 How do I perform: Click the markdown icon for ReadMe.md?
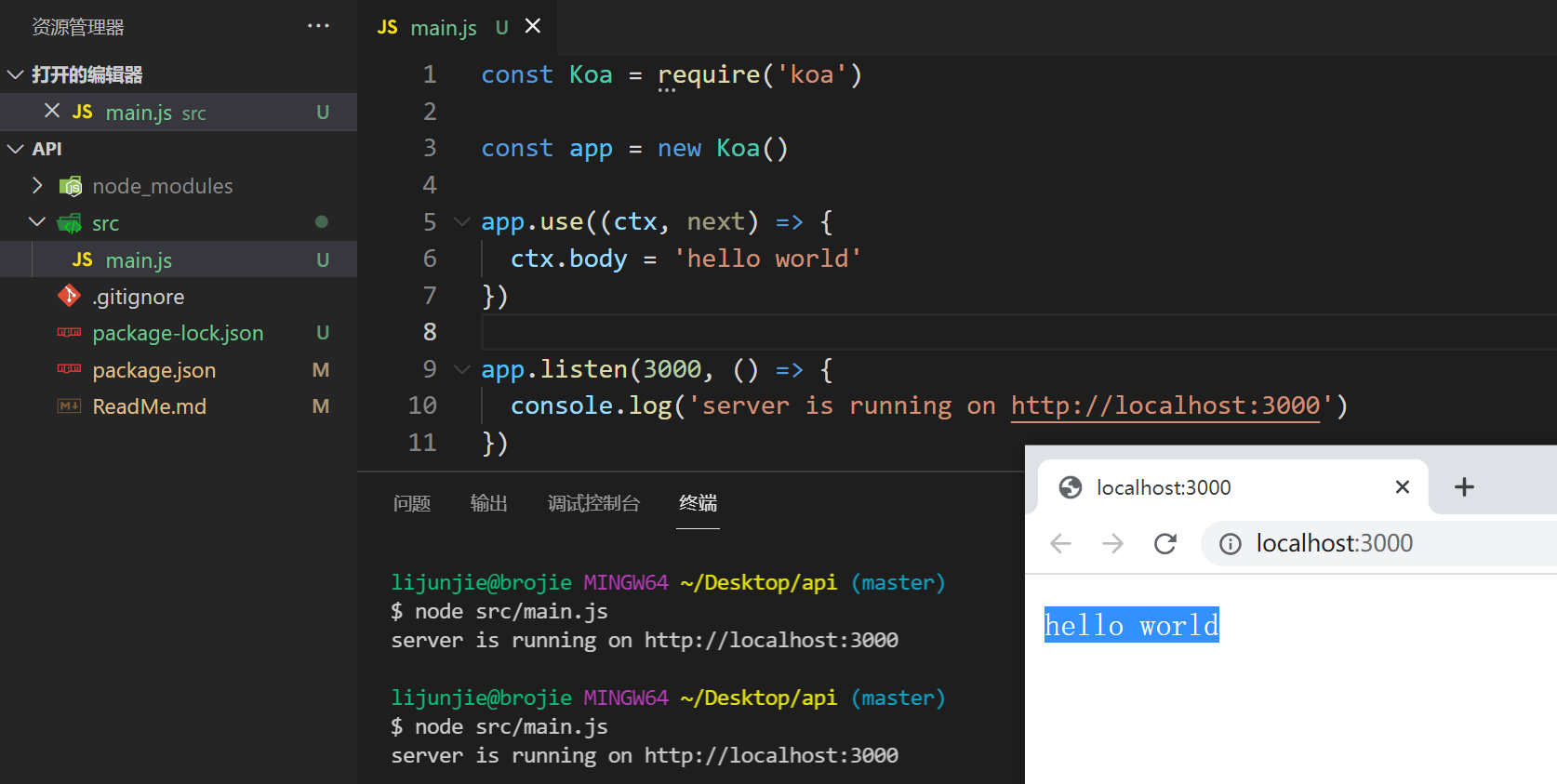click(69, 405)
